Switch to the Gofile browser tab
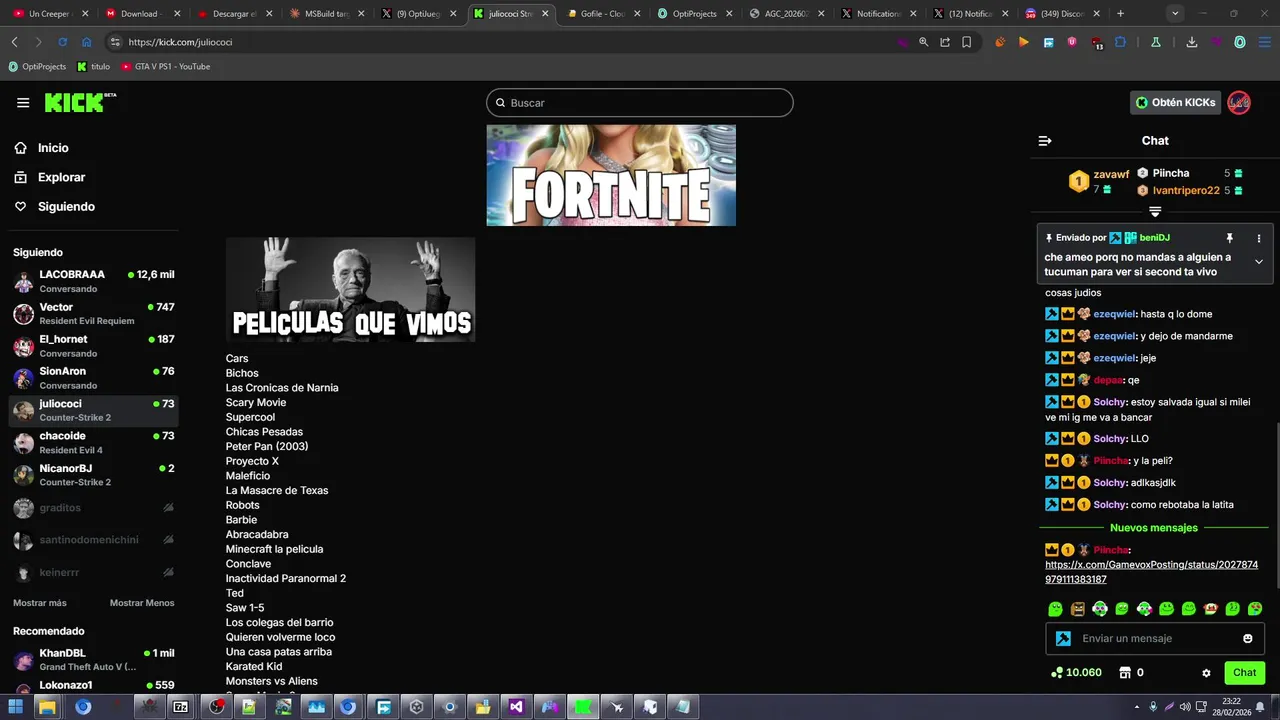The image size is (1280, 720). (x=603, y=14)
